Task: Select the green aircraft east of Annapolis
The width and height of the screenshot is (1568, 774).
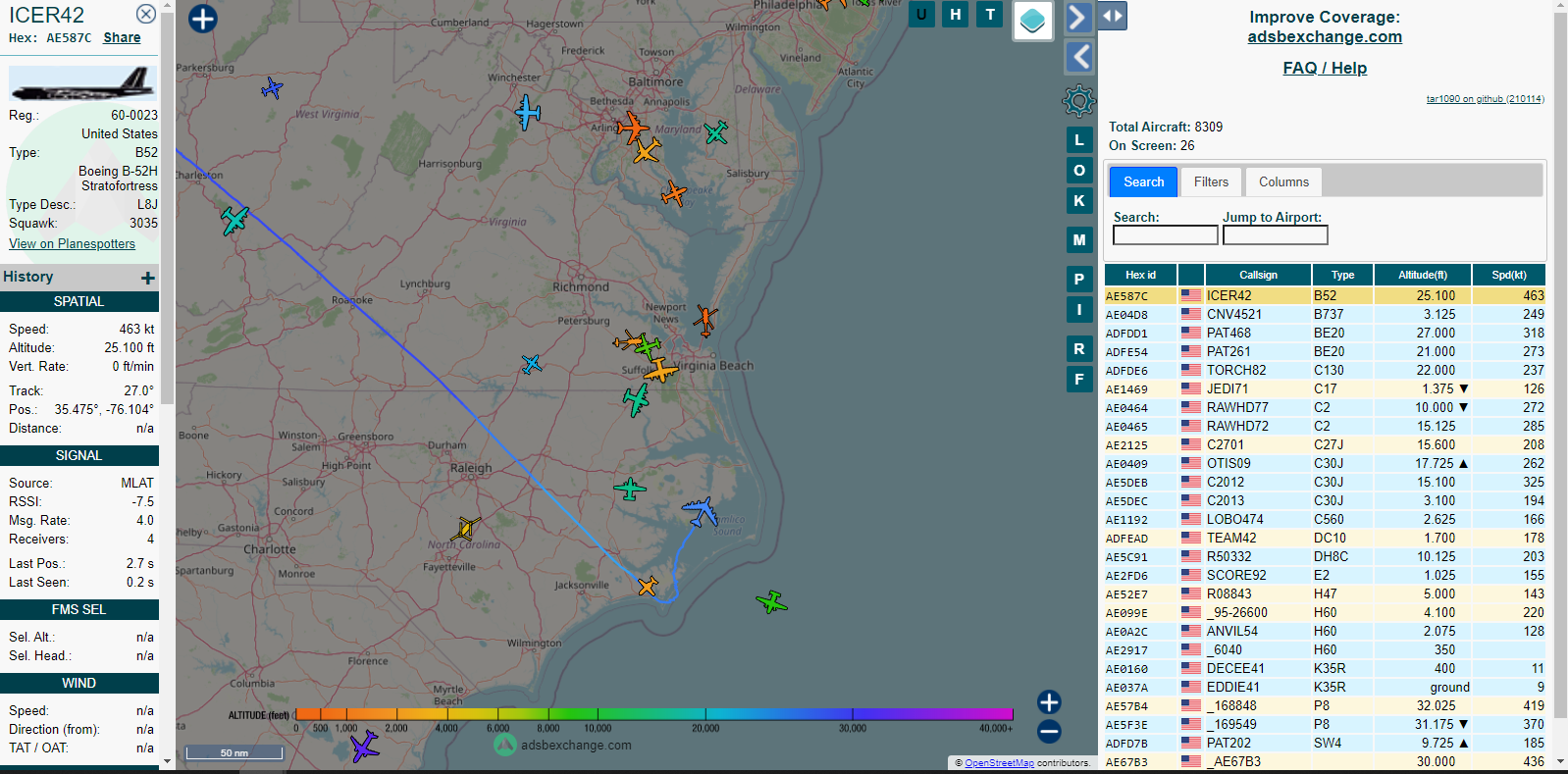Action: tap(716, 131)
